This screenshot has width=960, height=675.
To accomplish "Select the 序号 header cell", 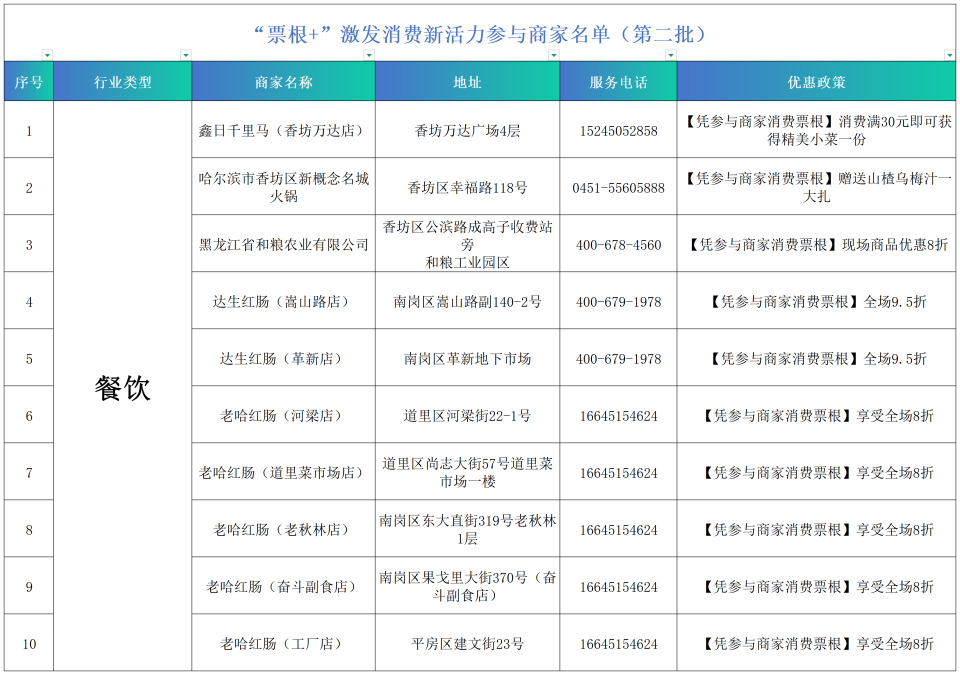I will point(29,81).
